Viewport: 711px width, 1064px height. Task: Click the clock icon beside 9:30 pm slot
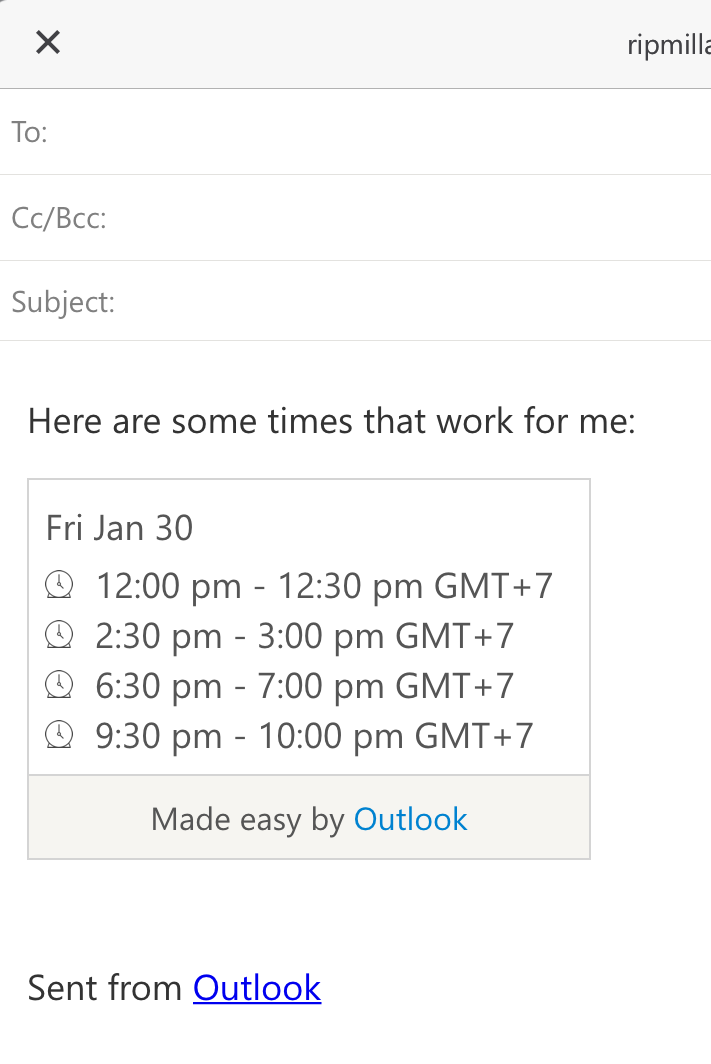[x=60, y=736]
